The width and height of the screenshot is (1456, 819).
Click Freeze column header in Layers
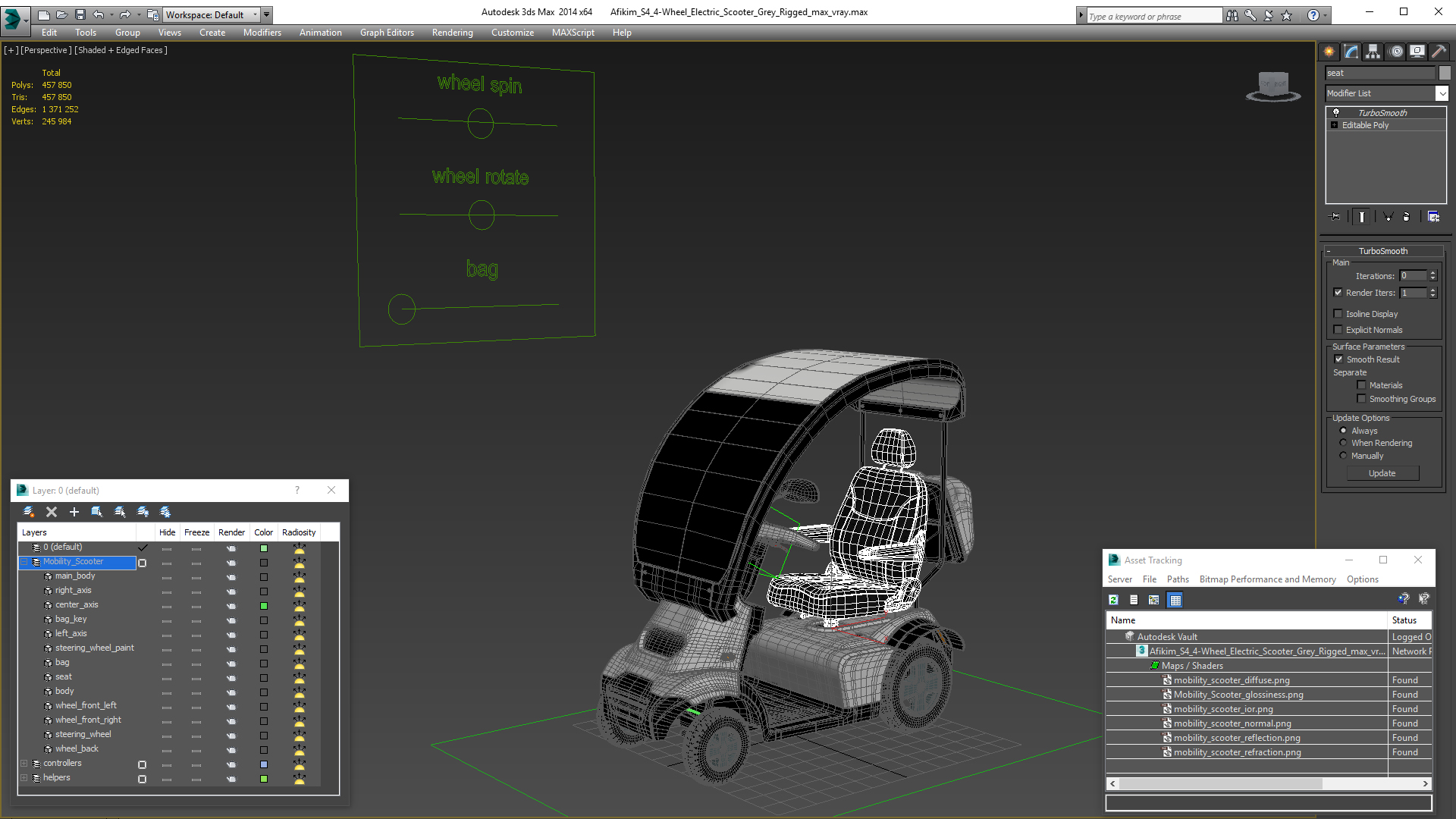pyautogui.click(x=197, y=532)
